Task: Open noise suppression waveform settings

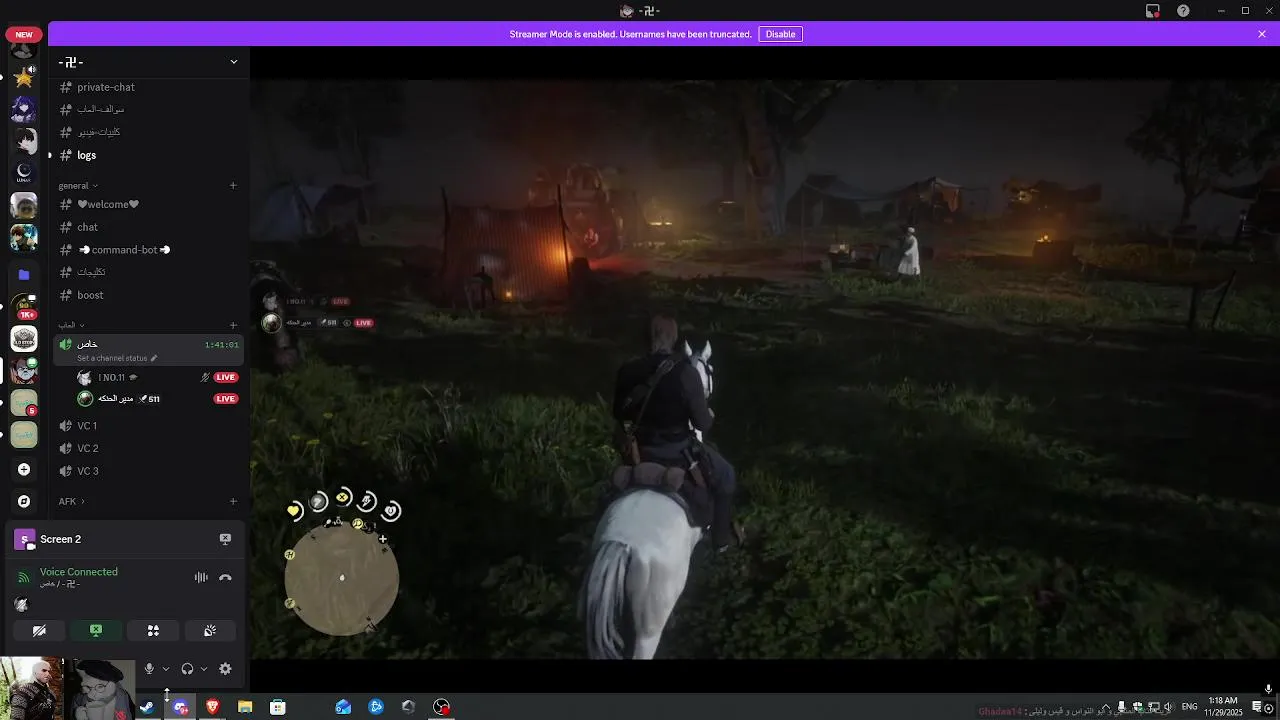Action: click(201, 577)
